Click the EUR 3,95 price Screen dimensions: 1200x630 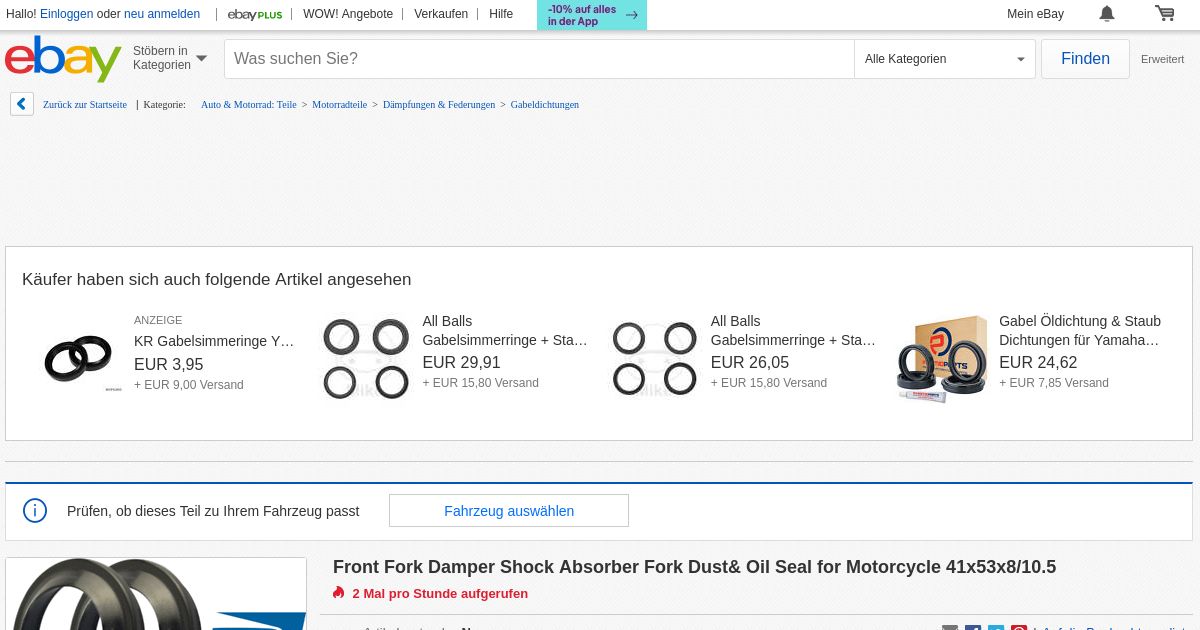click(x=168, y=365)
